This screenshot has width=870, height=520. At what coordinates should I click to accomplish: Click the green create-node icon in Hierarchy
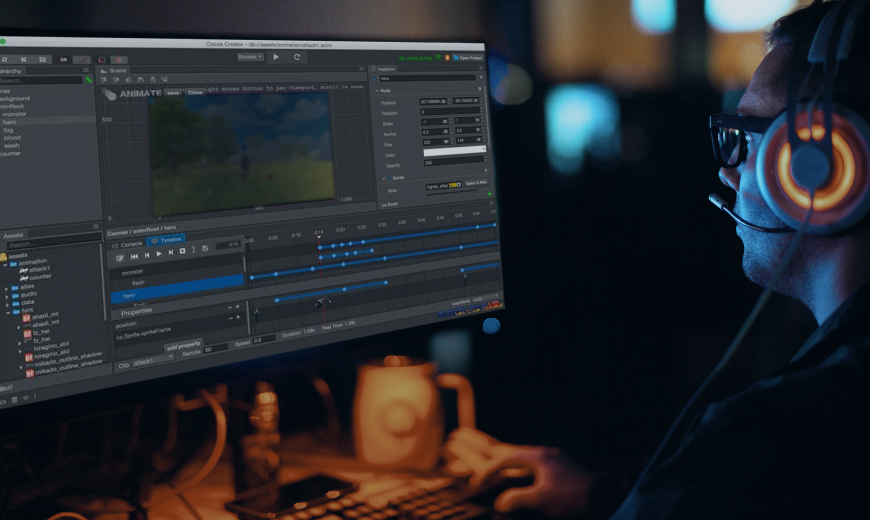click(88, 80)
